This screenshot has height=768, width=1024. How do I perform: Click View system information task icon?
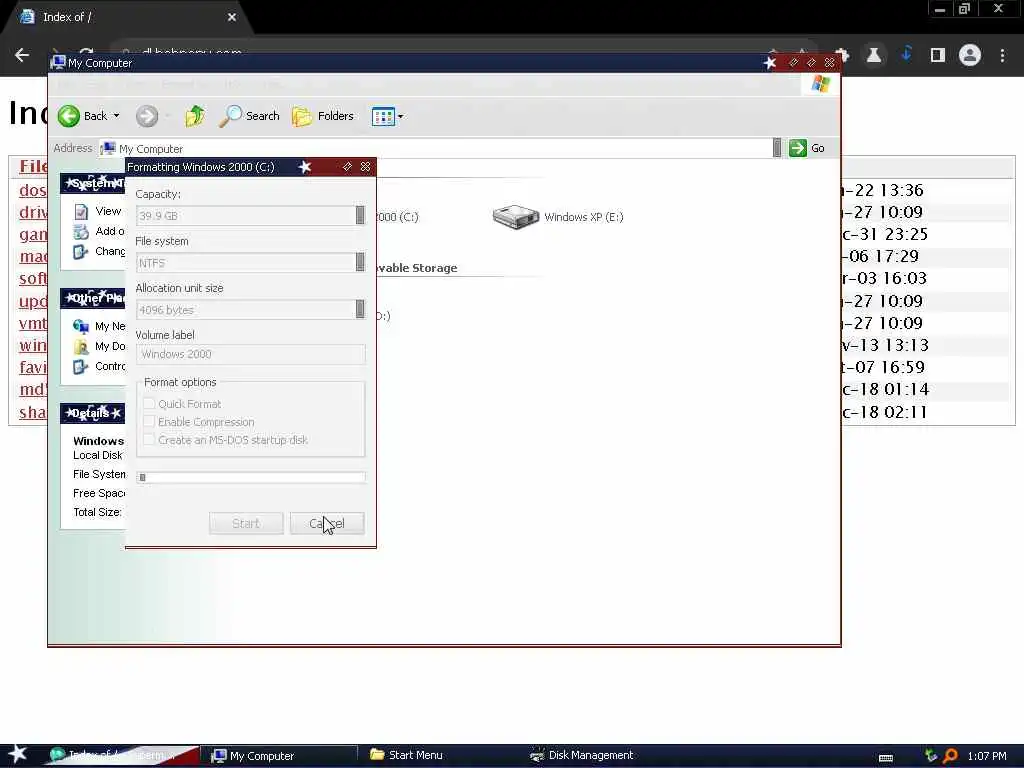click(x=81, y=212)
